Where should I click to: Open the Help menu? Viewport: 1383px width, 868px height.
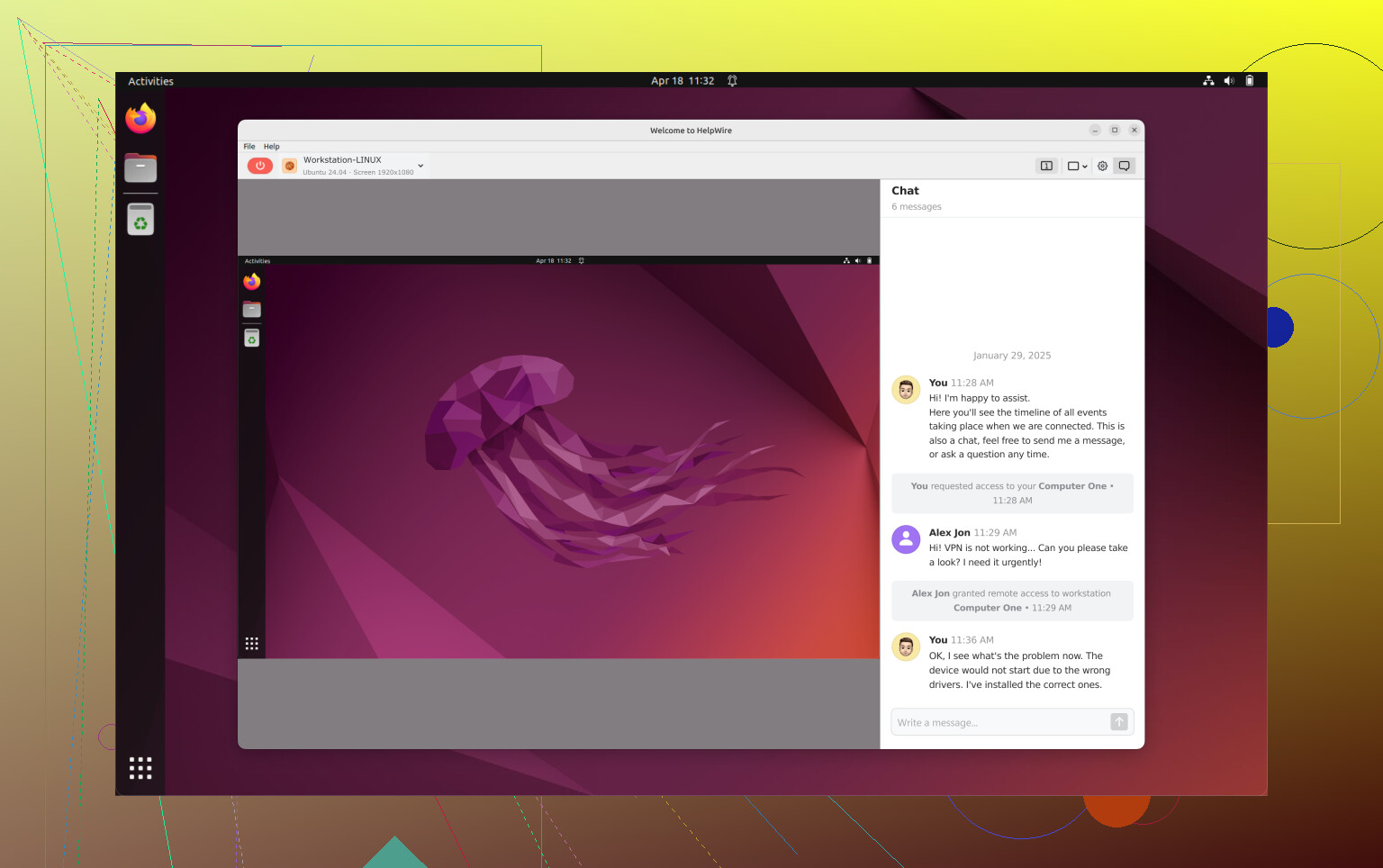(271, 147)
